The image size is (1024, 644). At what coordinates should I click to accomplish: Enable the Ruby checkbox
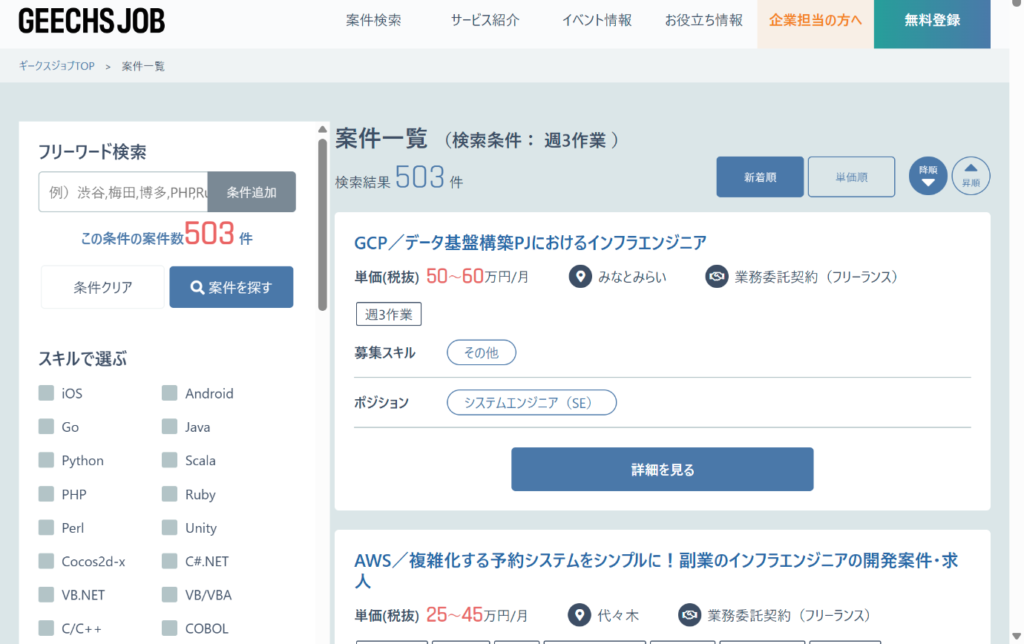pos(170,494)
